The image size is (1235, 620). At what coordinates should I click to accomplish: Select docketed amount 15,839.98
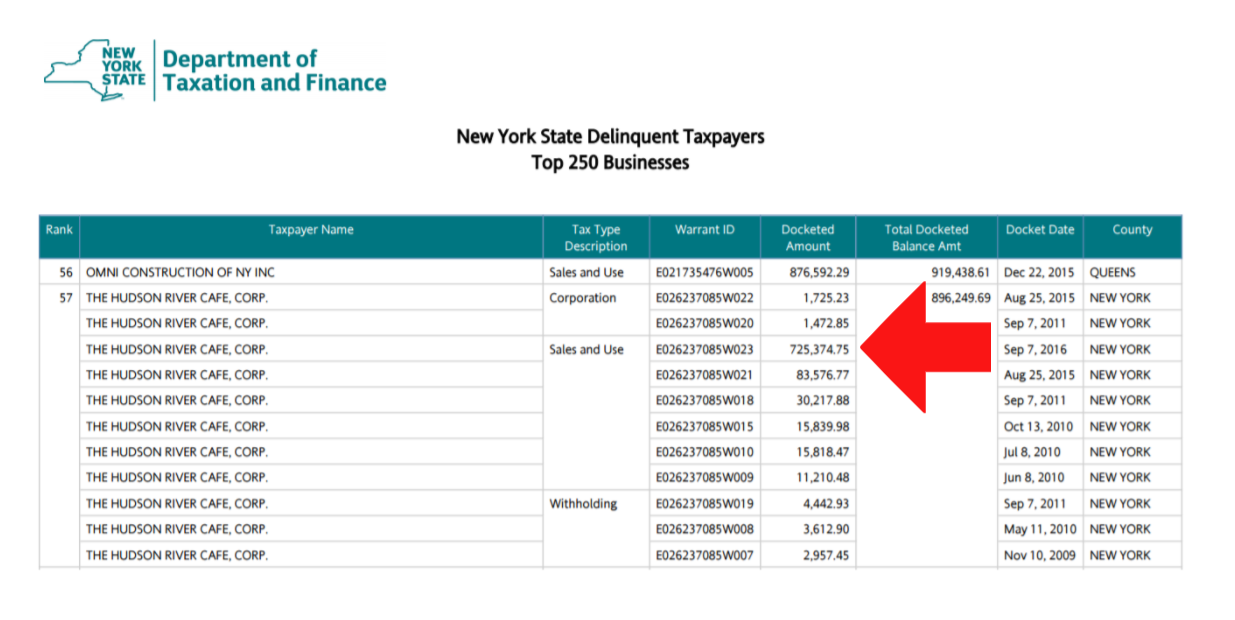pyautogui.click(x=823, y=427)
